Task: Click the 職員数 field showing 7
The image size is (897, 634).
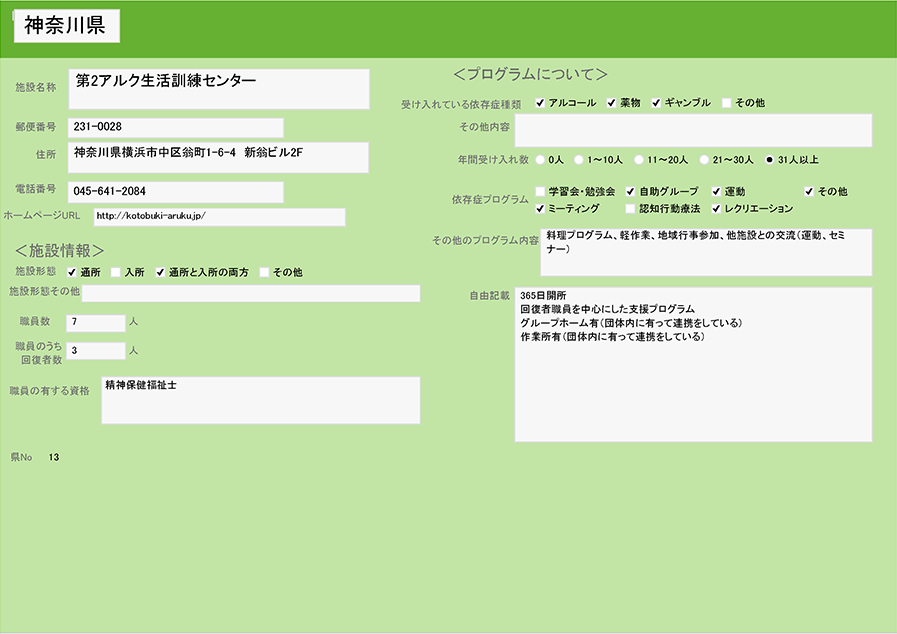Action: 95,322
